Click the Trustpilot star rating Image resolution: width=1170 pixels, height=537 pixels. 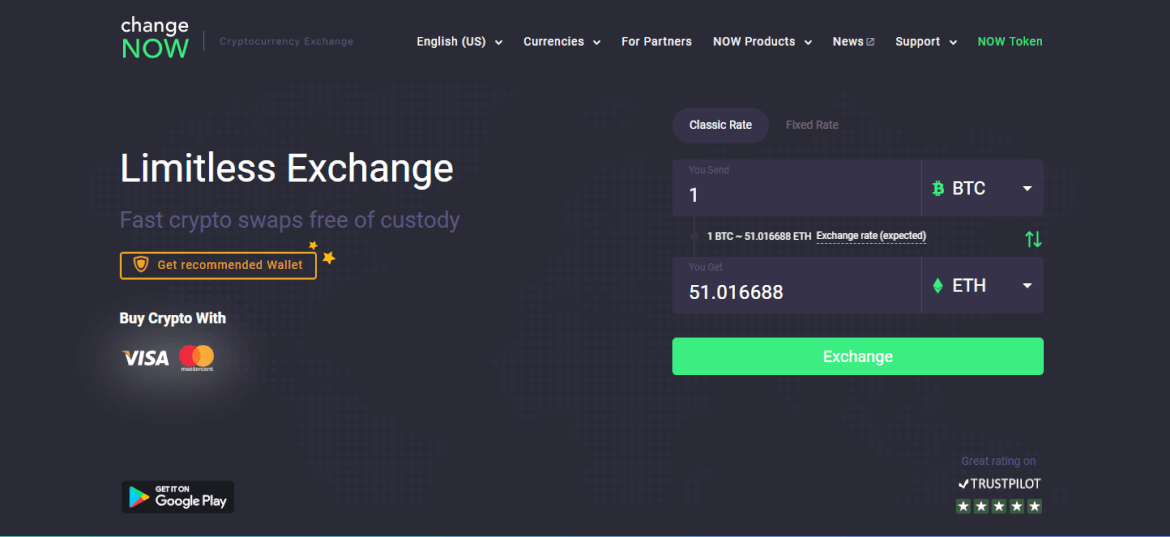(x=999, y=506)
